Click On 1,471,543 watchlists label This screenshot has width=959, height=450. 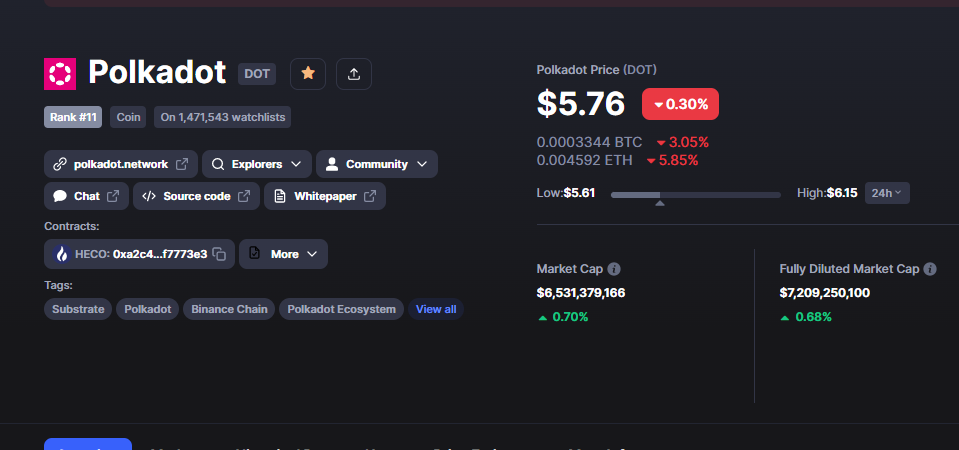(223, 117)
